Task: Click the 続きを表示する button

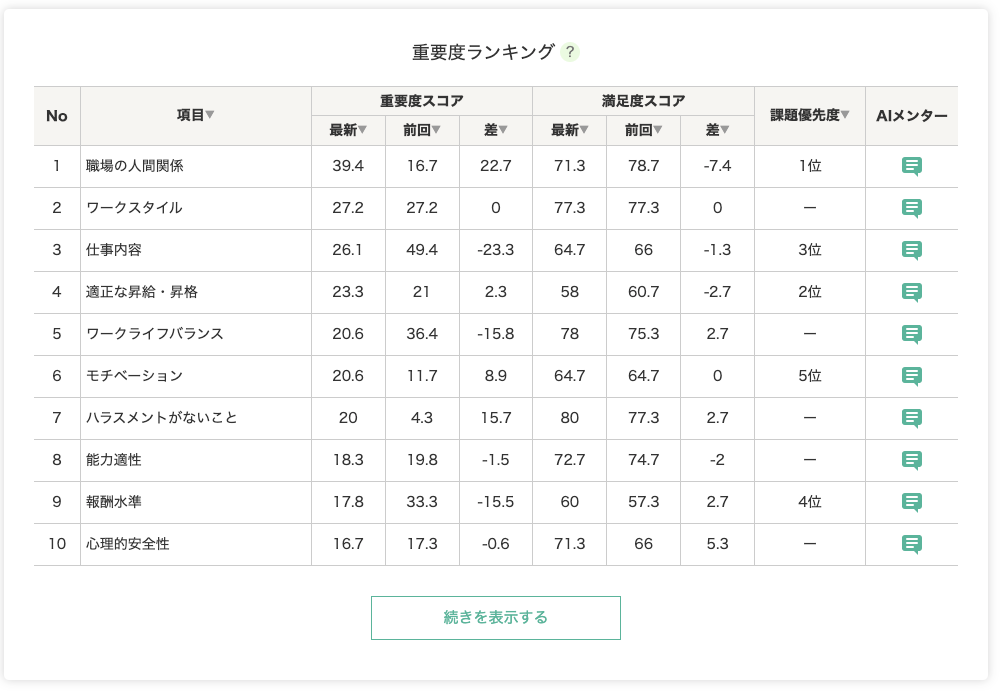Action: pyautogui.click(x=496, y=618)
